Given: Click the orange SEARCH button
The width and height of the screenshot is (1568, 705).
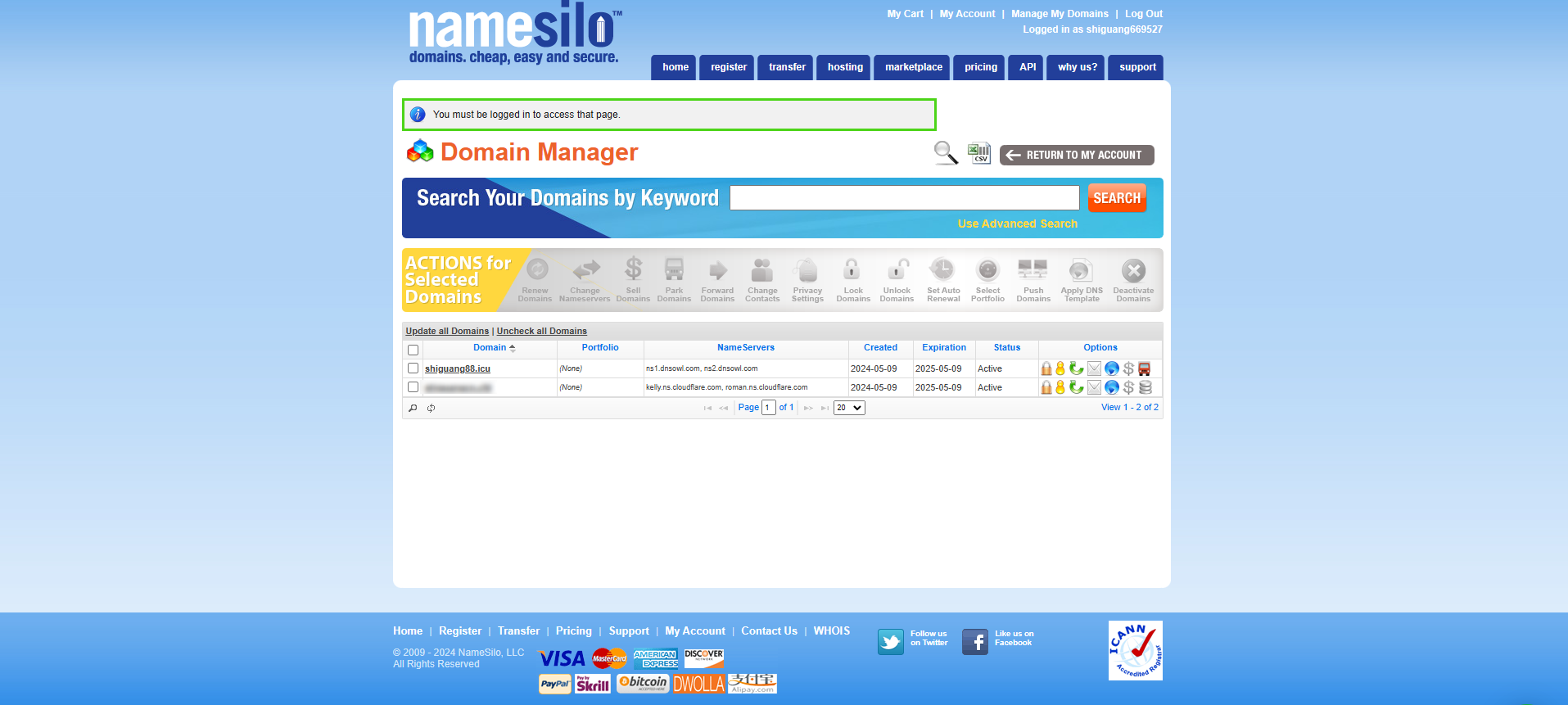Looking at the screenshot, I should point(1117,198).
